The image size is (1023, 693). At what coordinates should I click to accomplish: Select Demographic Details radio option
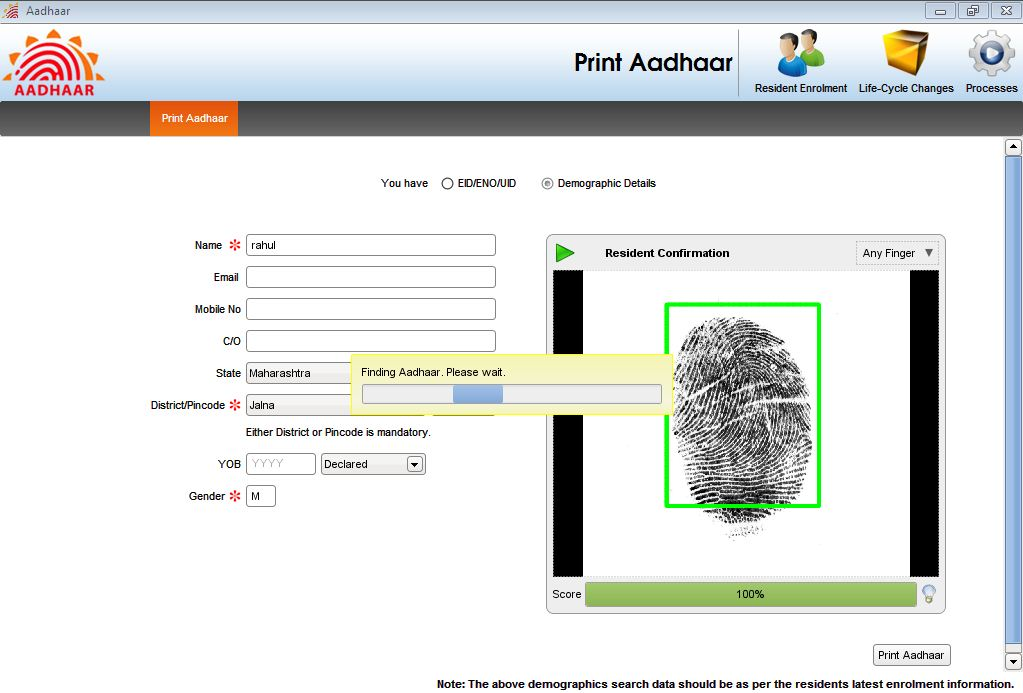tap(547, 183)
